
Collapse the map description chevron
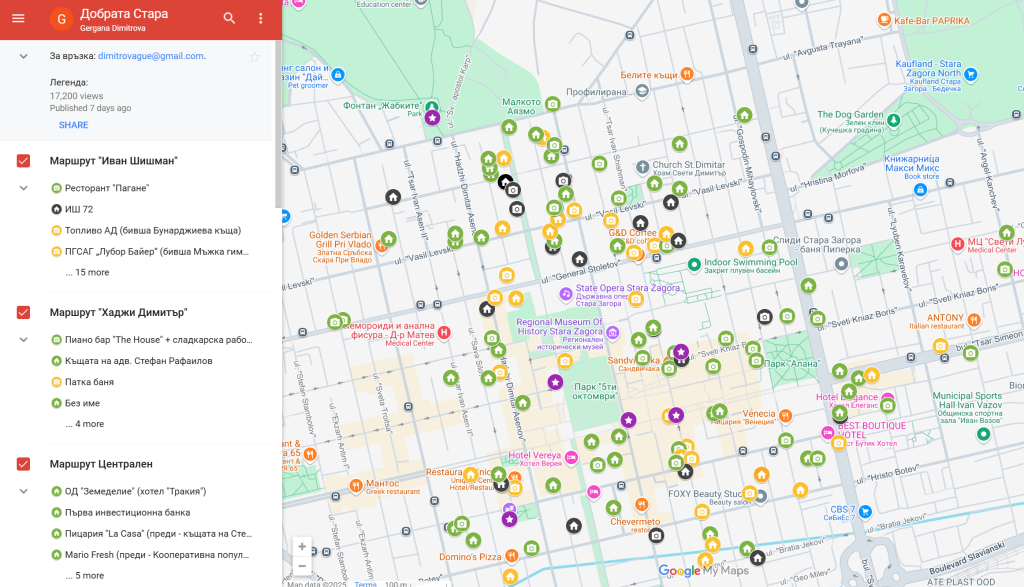pyautogui.click(x=23, y=56)
